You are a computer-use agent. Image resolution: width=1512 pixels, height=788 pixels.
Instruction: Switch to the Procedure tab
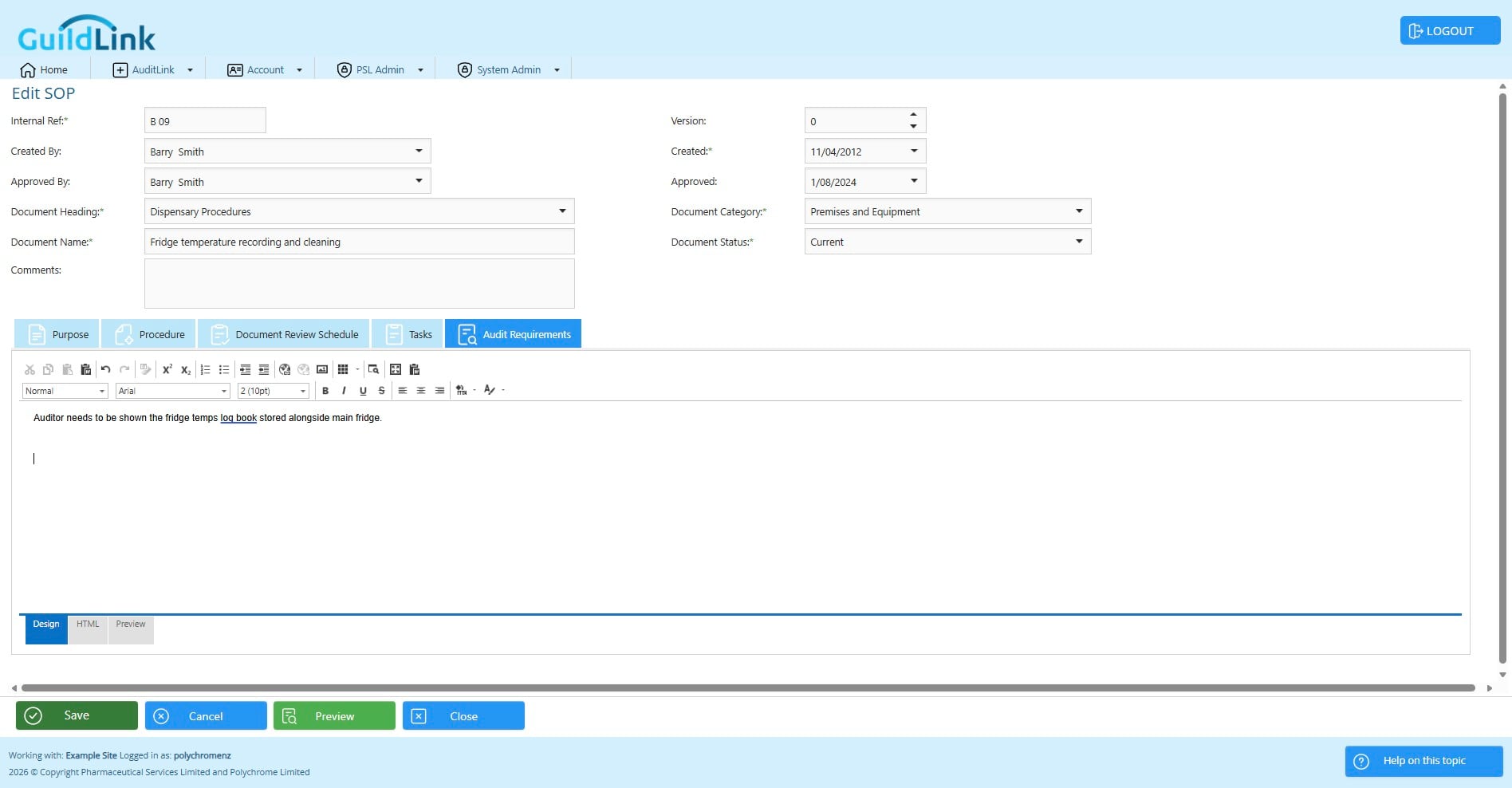coord(148,334)
